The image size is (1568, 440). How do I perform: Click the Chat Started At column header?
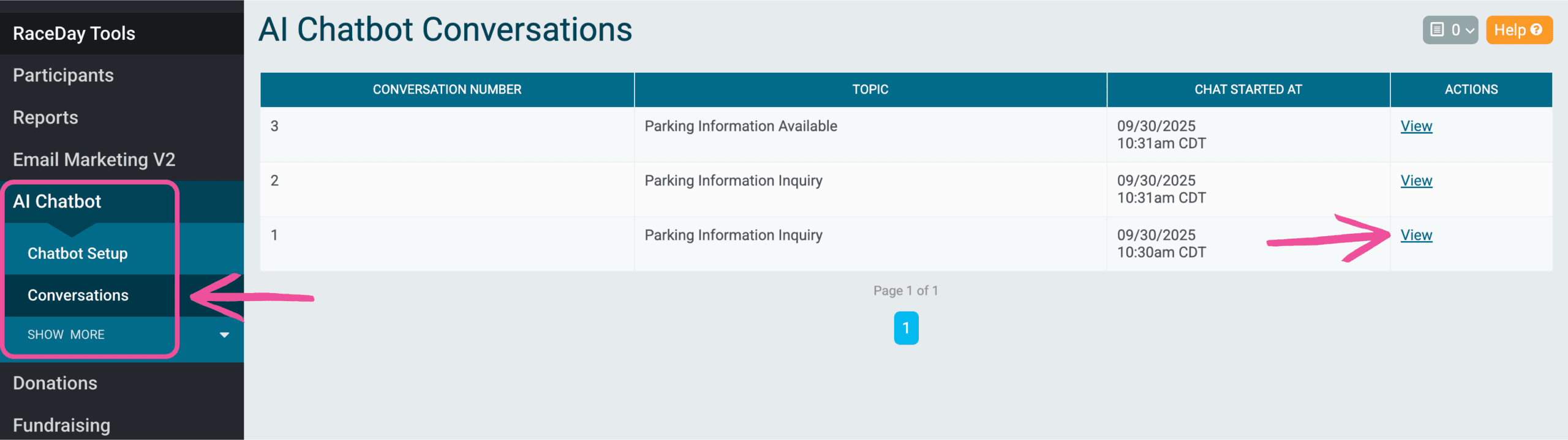(x=1248, y=89)
